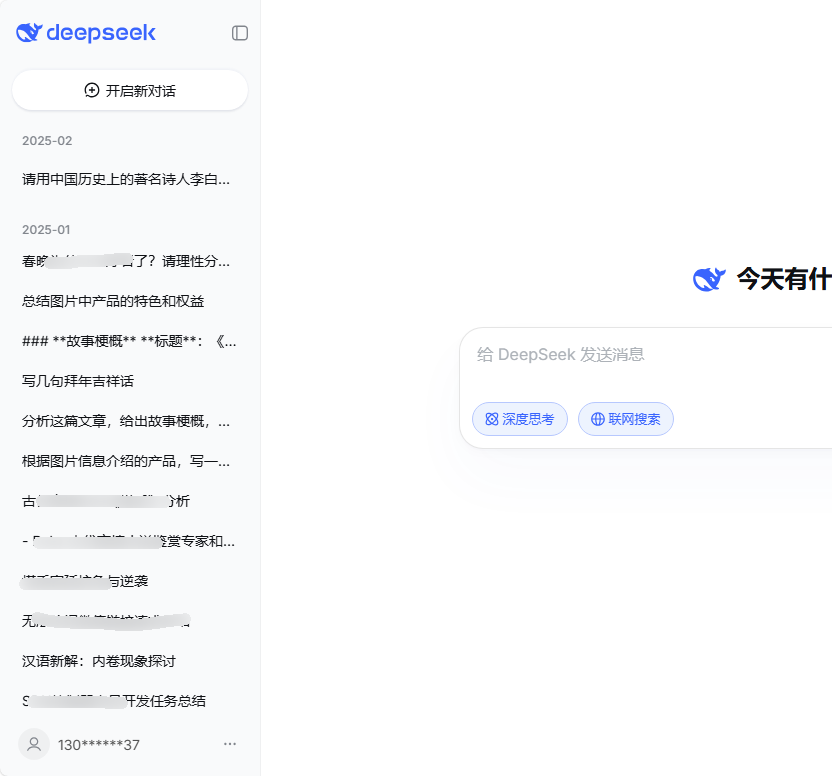Viewport: 832px width, 776px height.
Task: Open the ellipsis dropdown beside 130******37
Action: [x=230, y=744]
